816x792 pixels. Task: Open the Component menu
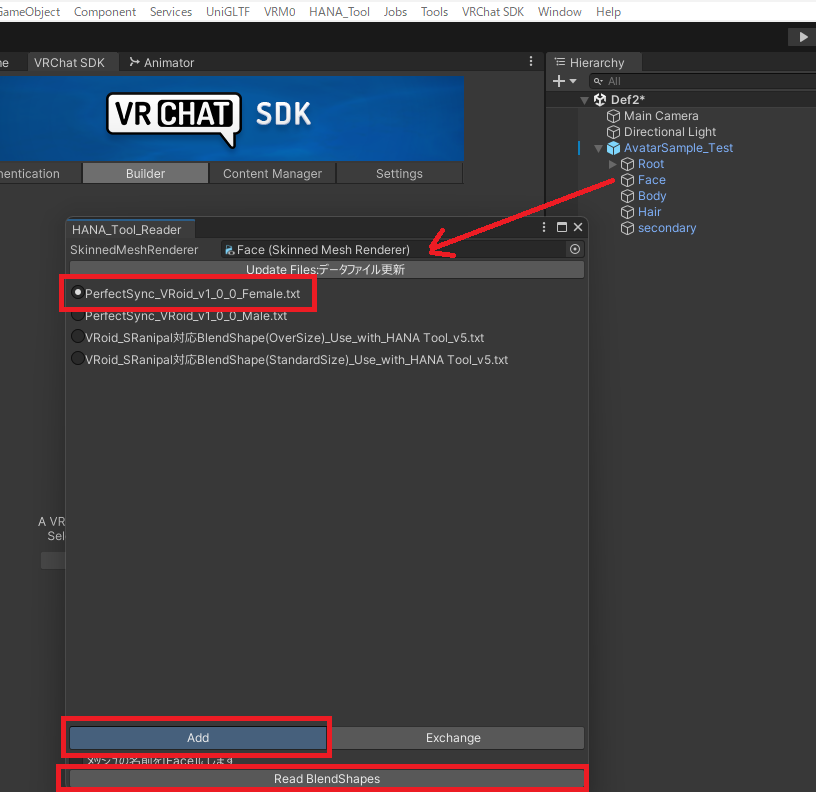coord(104,11)
